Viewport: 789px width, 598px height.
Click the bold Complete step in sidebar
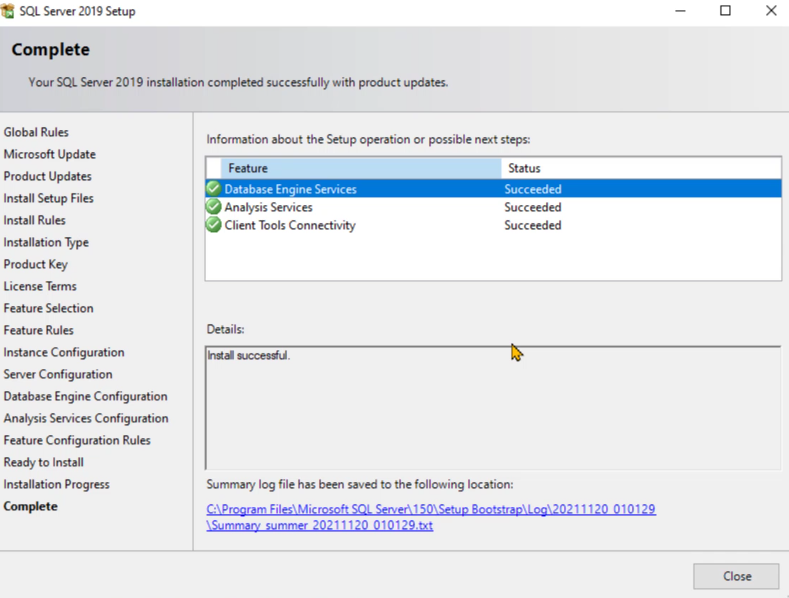click(x=31, y=506)
